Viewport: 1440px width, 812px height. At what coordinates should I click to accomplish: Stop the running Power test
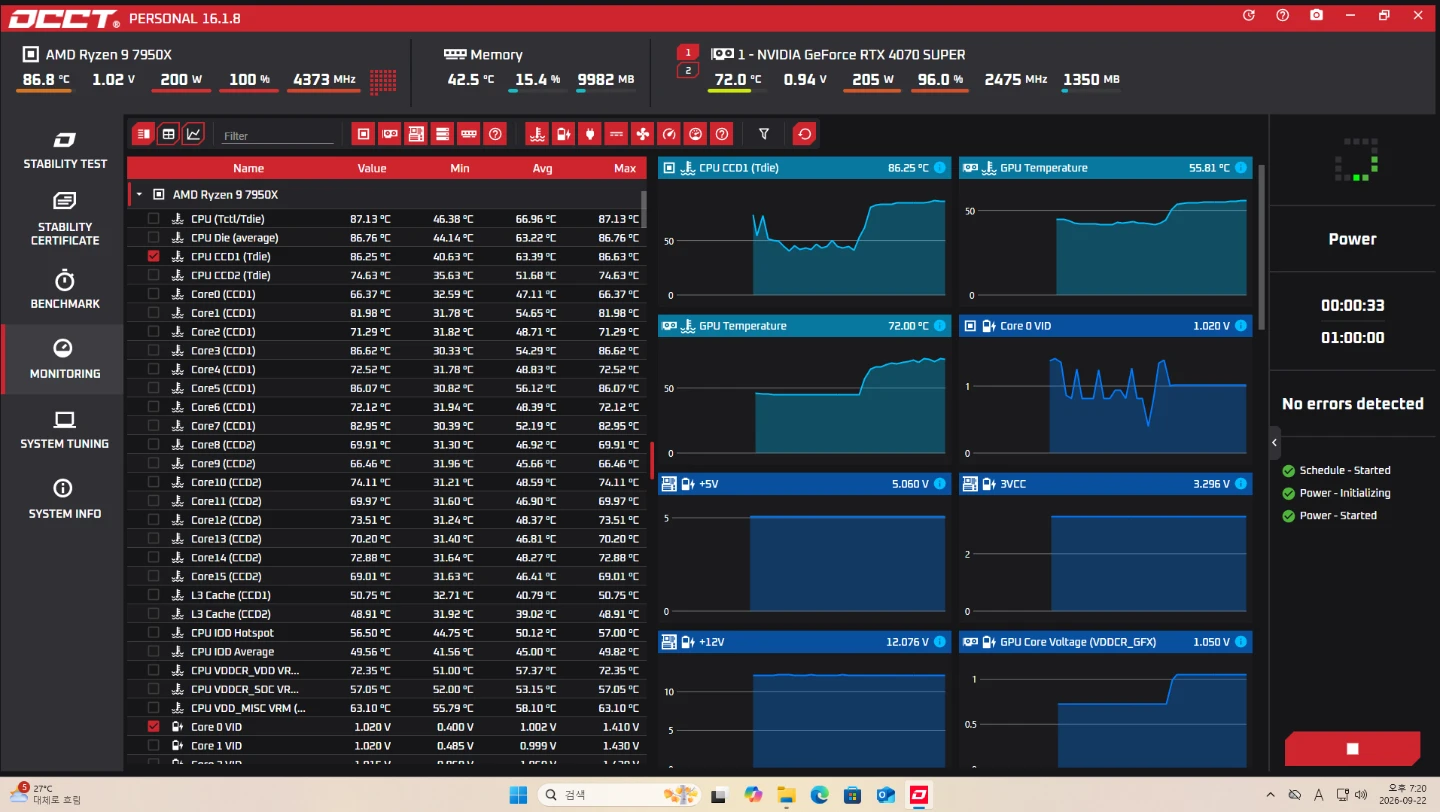click(1352, 748)
